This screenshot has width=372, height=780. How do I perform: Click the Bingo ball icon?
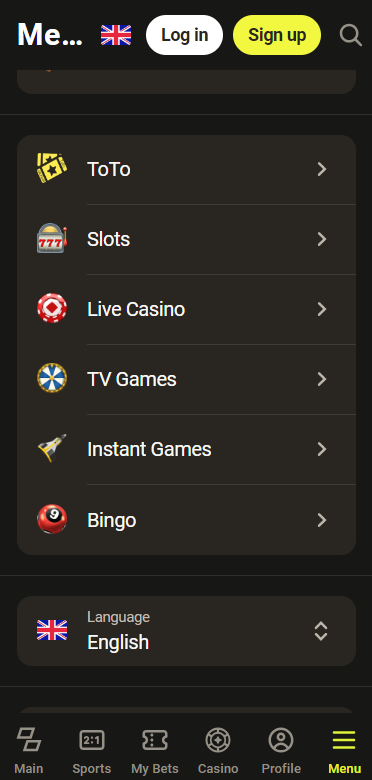tap(52, 520)
